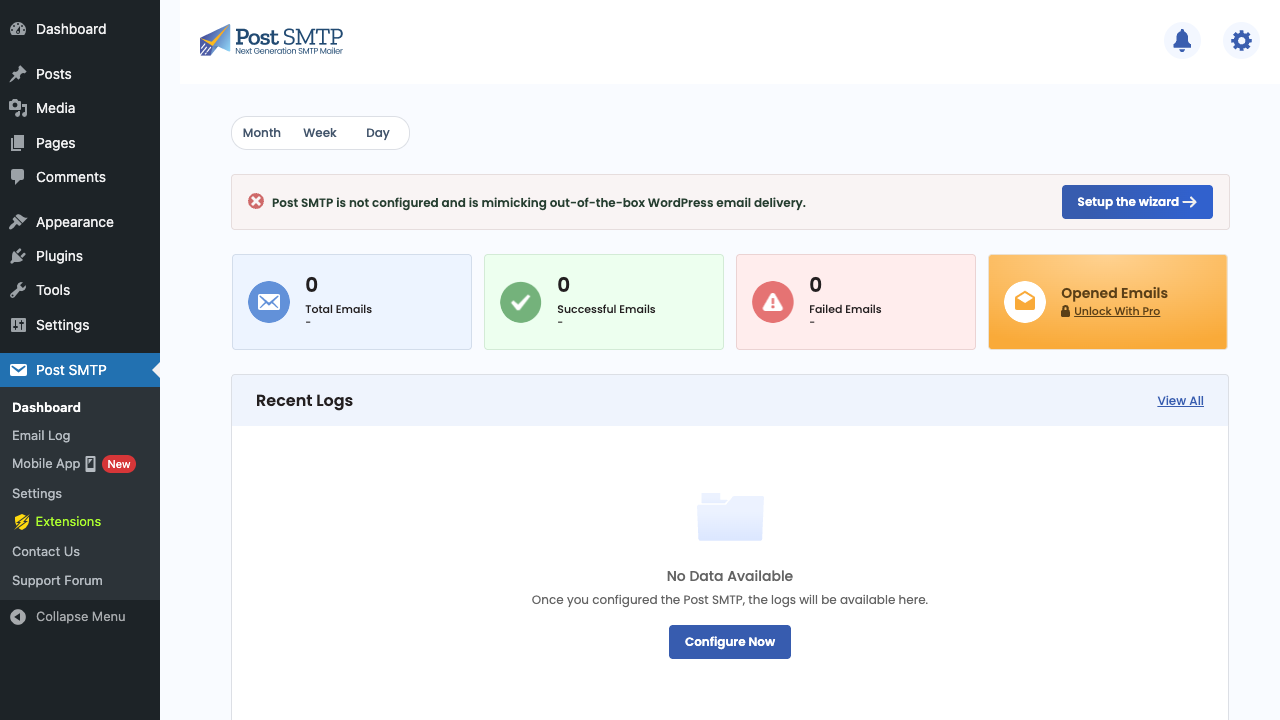1280x720 pixels.
Task: Click the Media icon in sidebar
Action: pyautogui.click(x=18, y=108)
